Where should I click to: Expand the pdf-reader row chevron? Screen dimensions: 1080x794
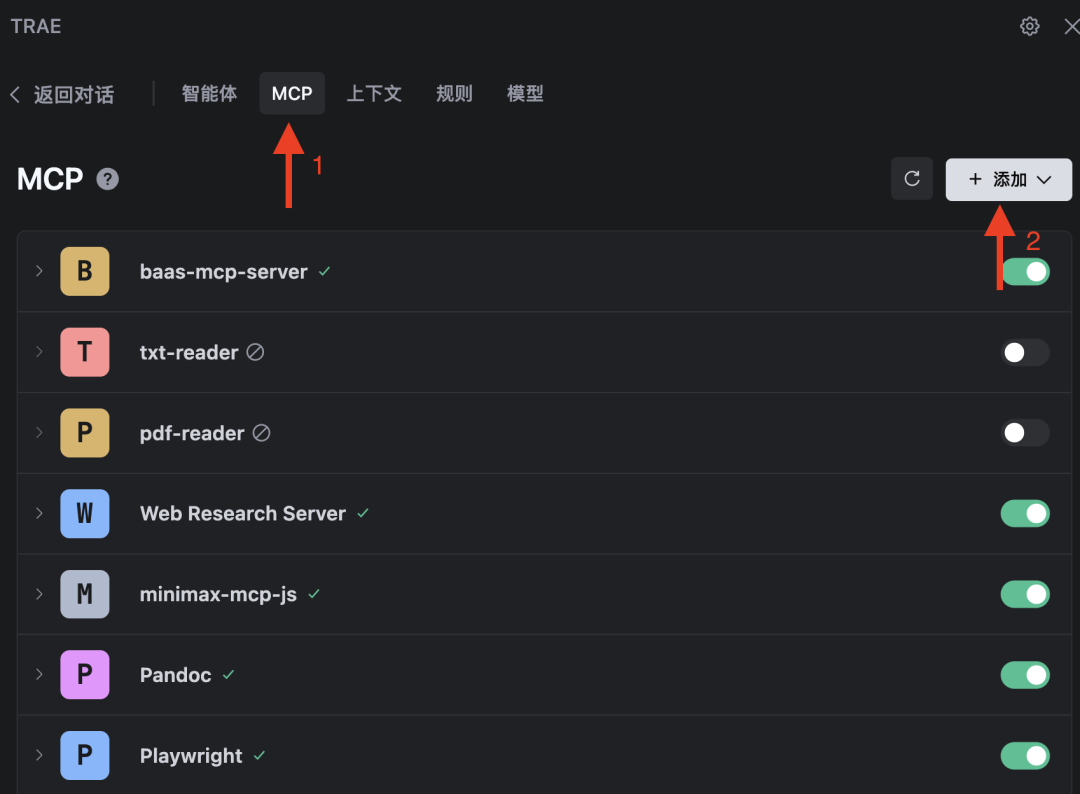(39, 432)
